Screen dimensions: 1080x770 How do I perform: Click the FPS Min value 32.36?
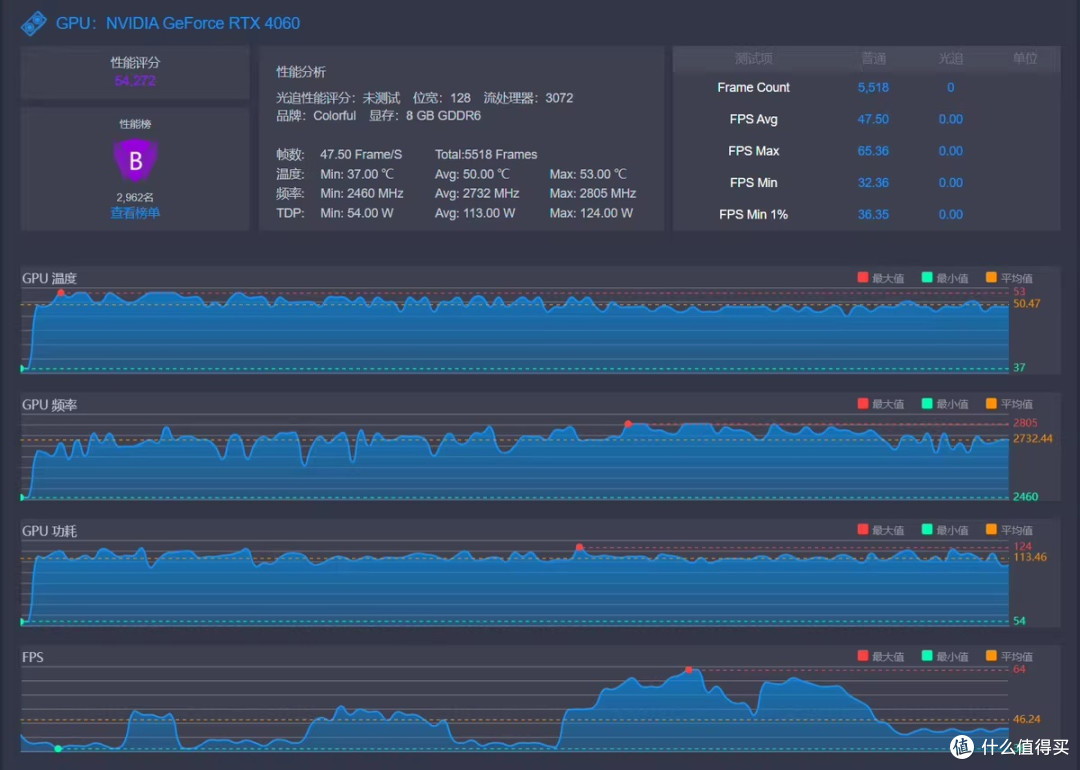click(873, 183)
